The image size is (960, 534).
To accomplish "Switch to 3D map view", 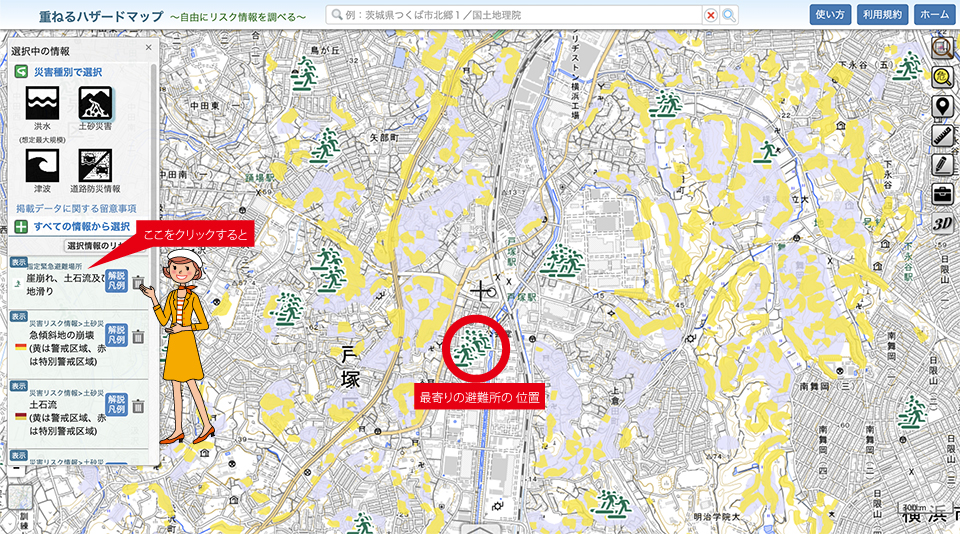I will coord(941,222).
